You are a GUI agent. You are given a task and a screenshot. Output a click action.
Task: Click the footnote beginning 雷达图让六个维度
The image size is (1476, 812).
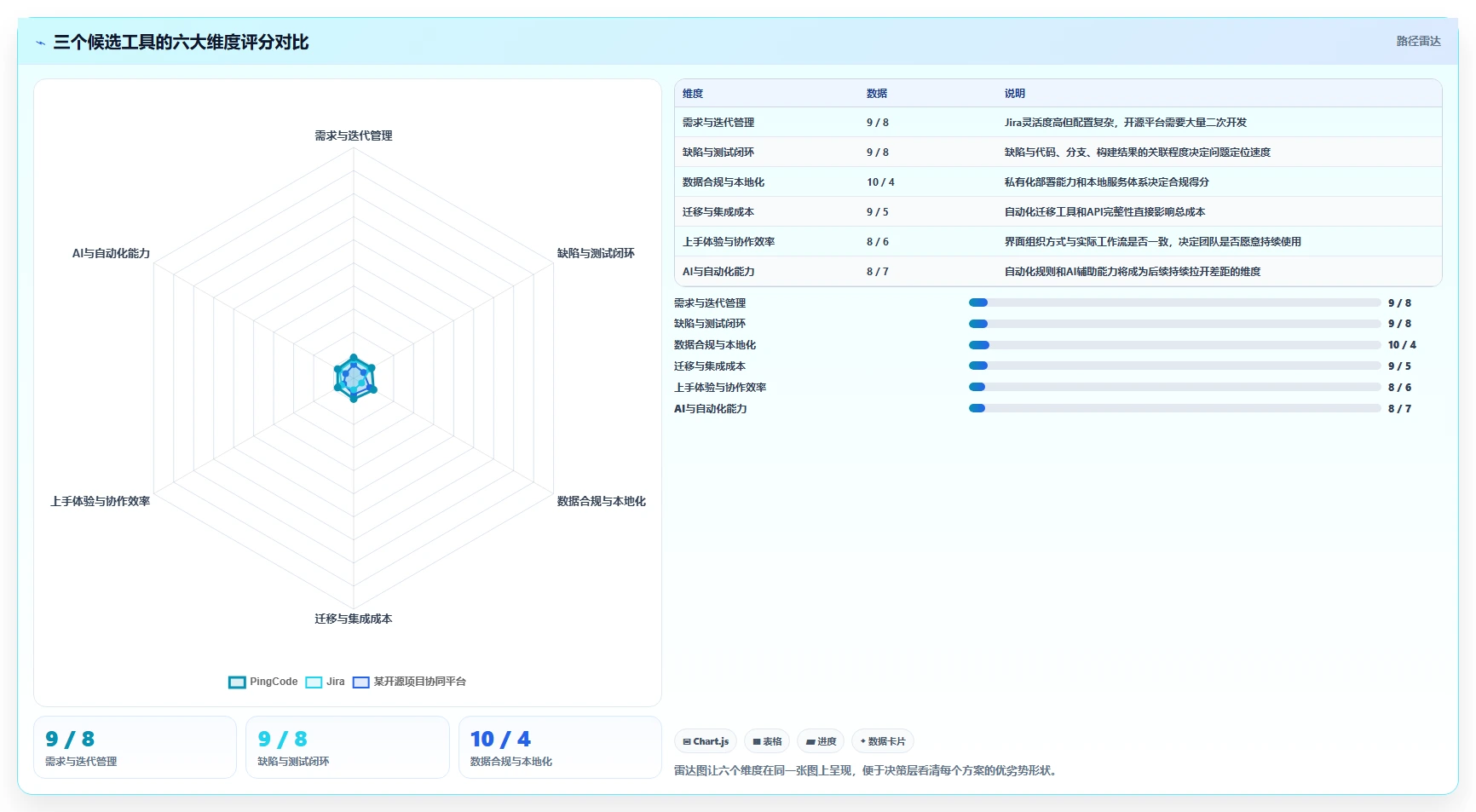point(868,771)
